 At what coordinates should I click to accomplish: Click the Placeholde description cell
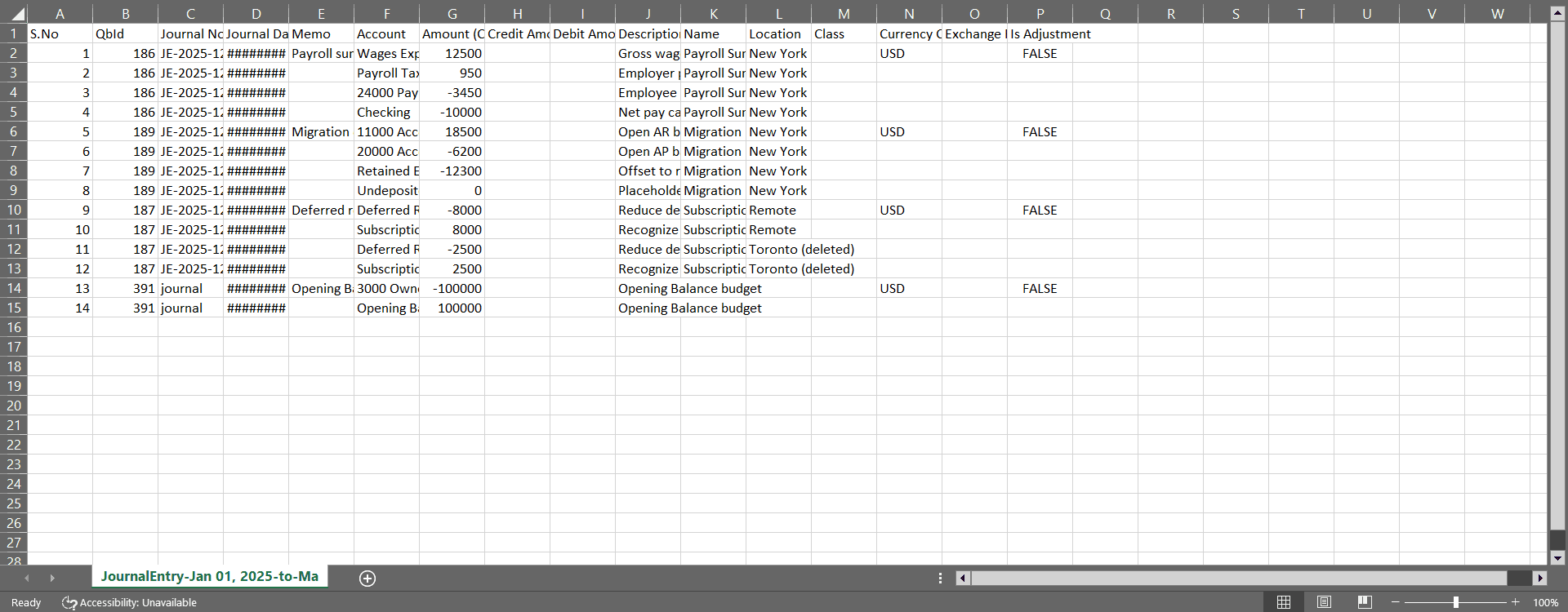pyautogui.click(x=648, y=190)
